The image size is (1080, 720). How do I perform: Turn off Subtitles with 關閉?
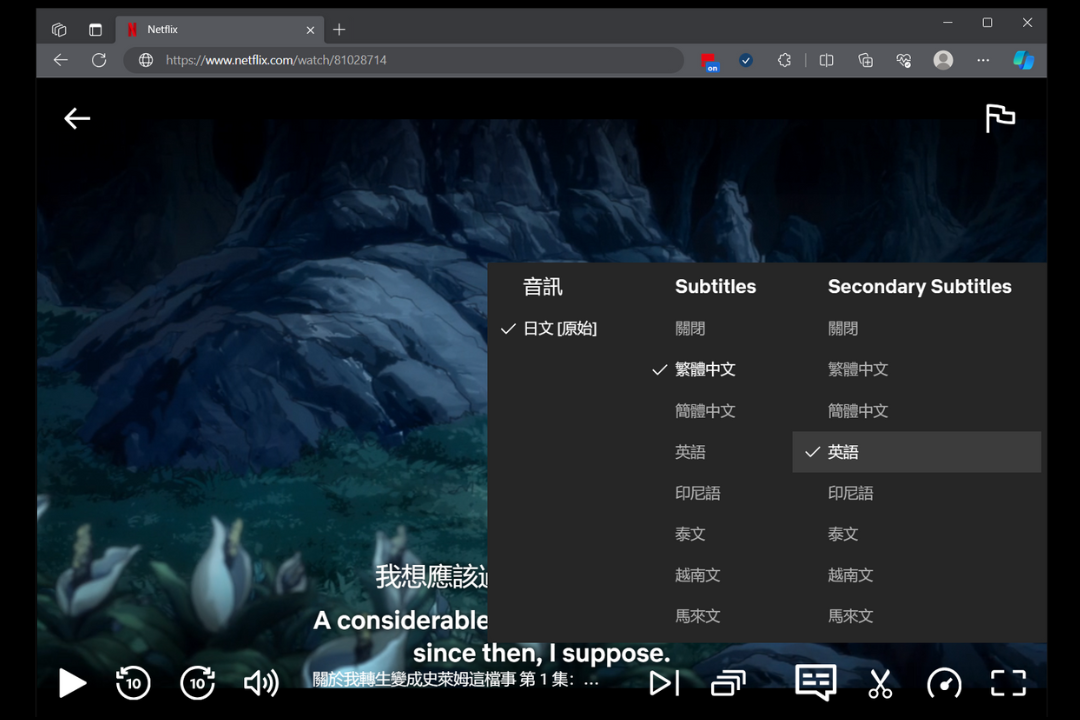coord(690,329)
